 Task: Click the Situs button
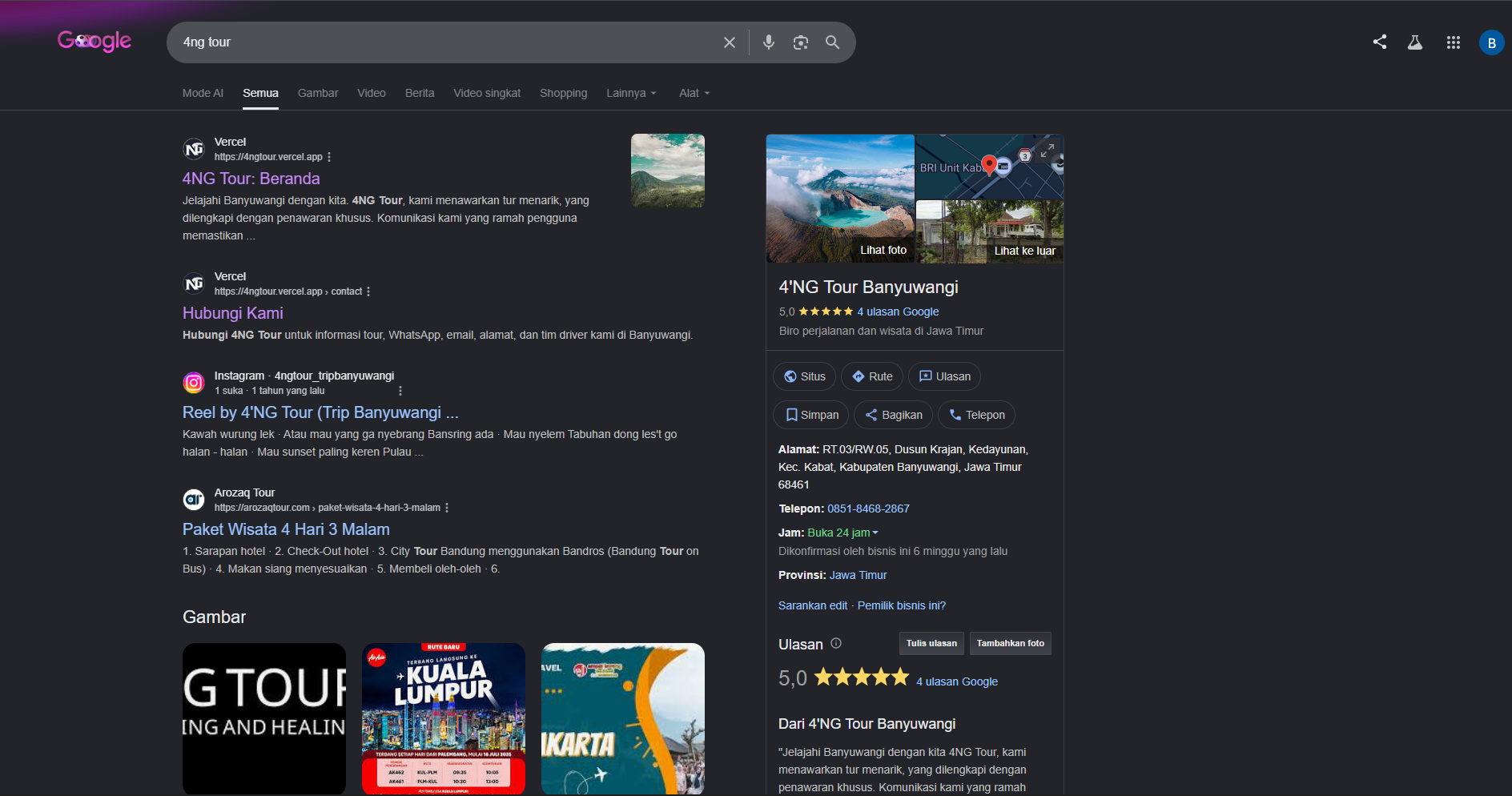coord(804,376)
